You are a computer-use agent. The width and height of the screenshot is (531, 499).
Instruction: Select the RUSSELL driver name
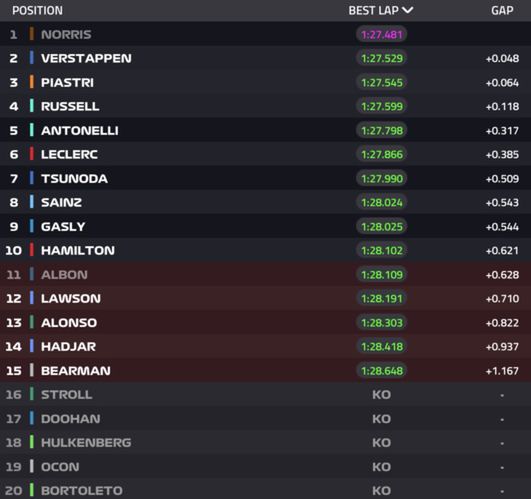tap(70, 106)
